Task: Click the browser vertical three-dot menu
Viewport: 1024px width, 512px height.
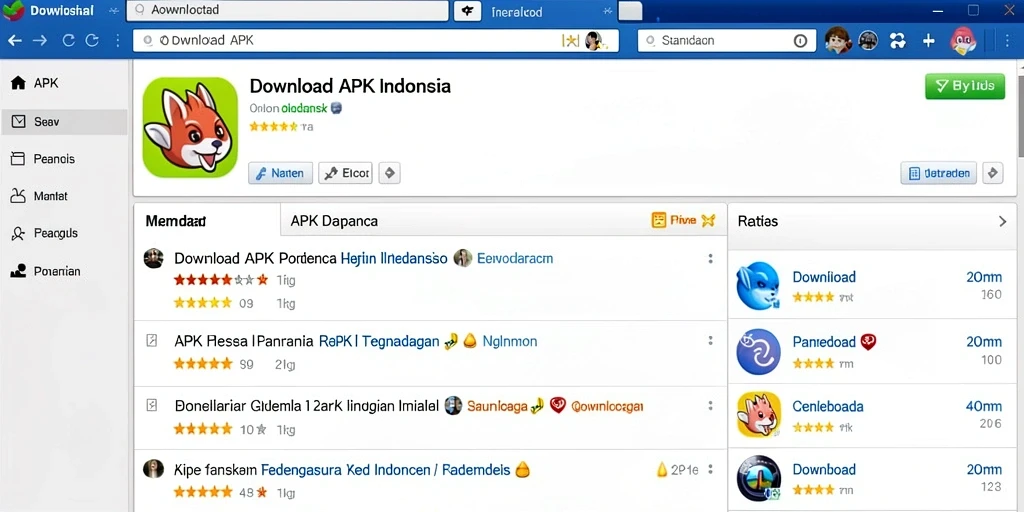Action: tap(117, 40)
